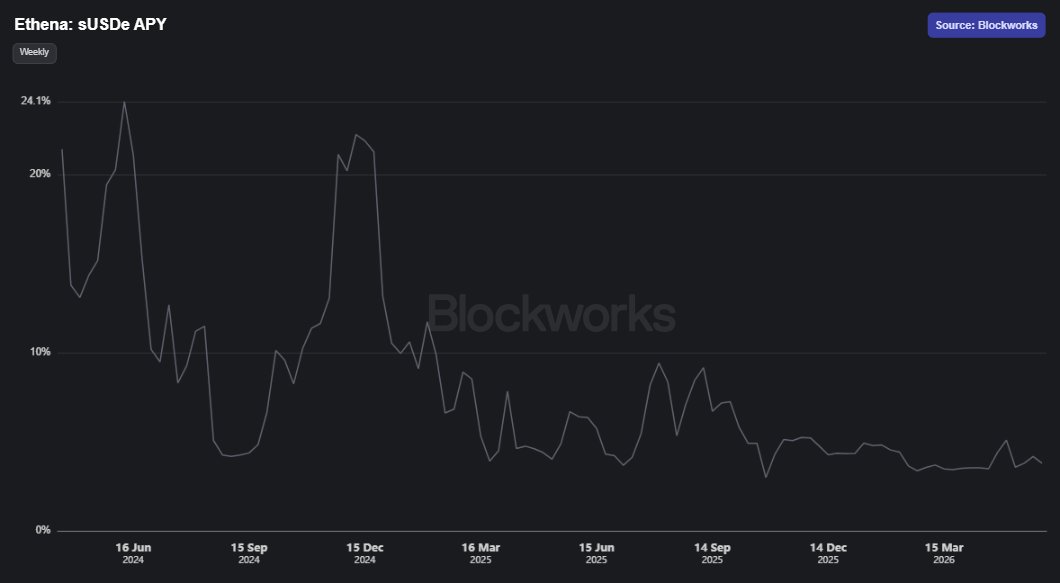
Task: Select the 16 Jun 2024 axis label
Action: coord(133,553)
